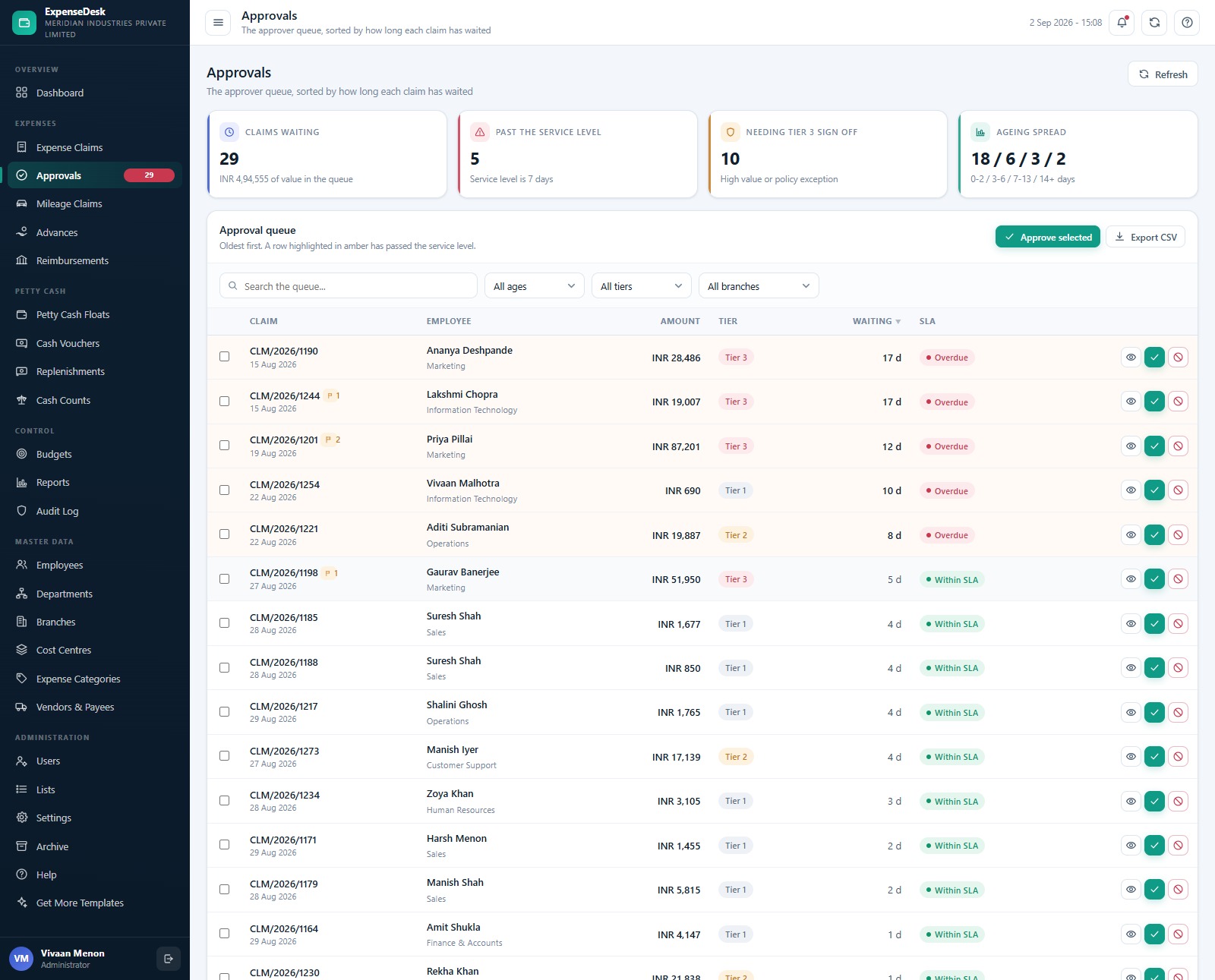The width and height of the screenshot is (1215, 980).
Task: Click the ExpenseDesk logo icon
Action: pos(24,23)
